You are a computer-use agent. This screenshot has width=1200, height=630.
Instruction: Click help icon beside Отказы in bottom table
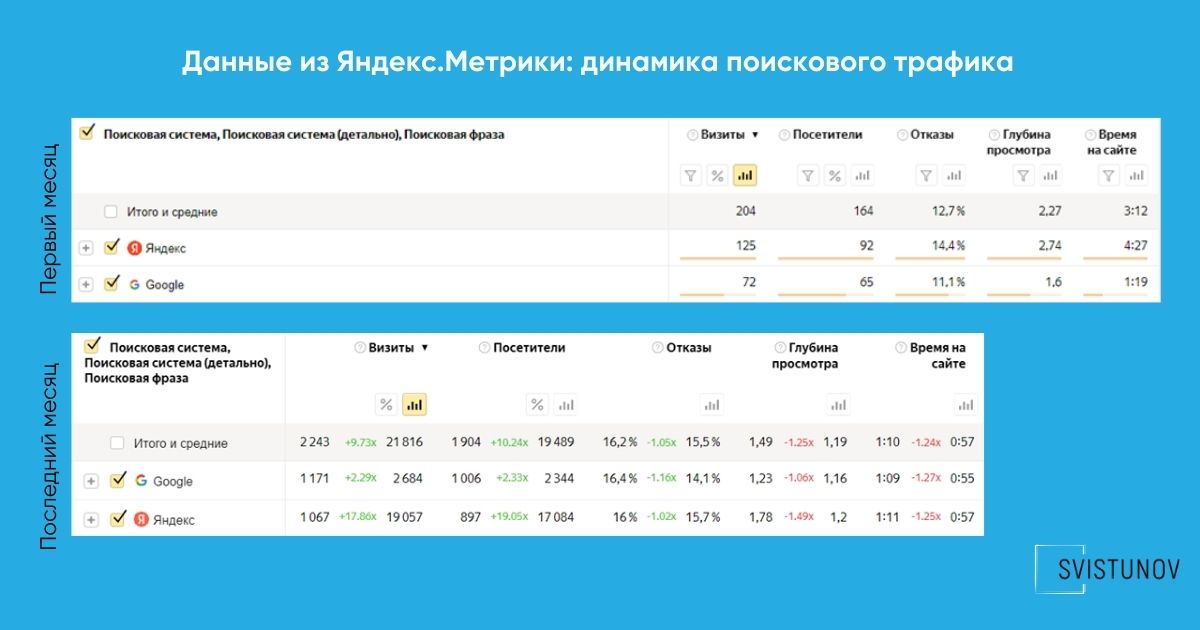pos(657,348)
